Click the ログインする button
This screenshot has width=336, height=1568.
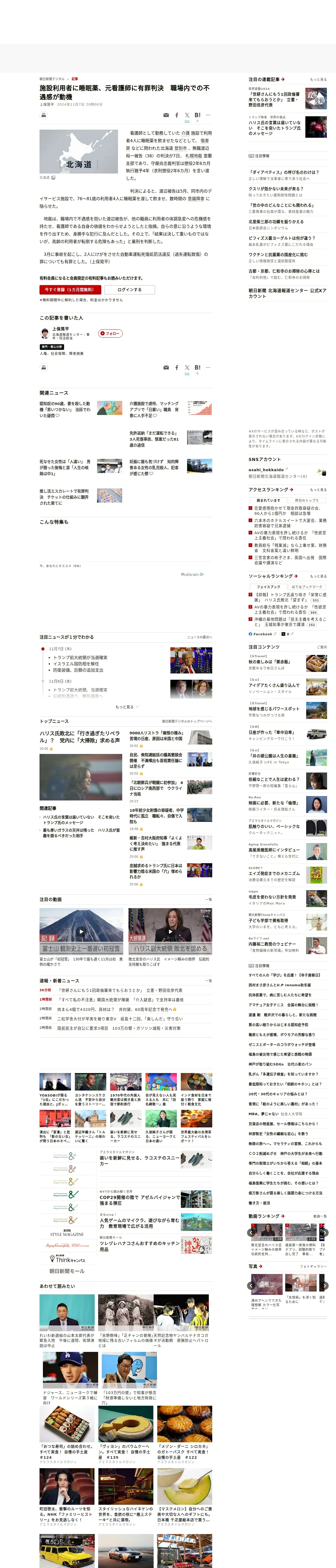(x=129, y=290)
